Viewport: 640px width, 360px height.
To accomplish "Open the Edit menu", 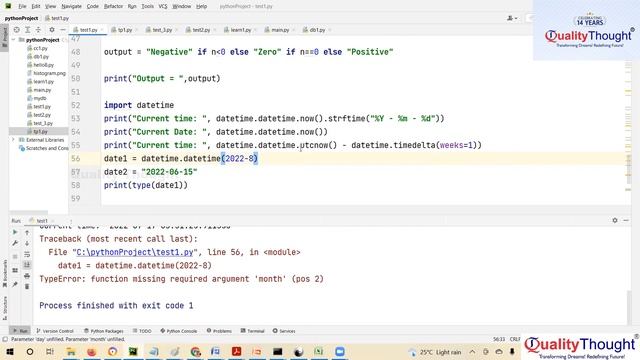I will pyautogui.click(x=36, y=6).
